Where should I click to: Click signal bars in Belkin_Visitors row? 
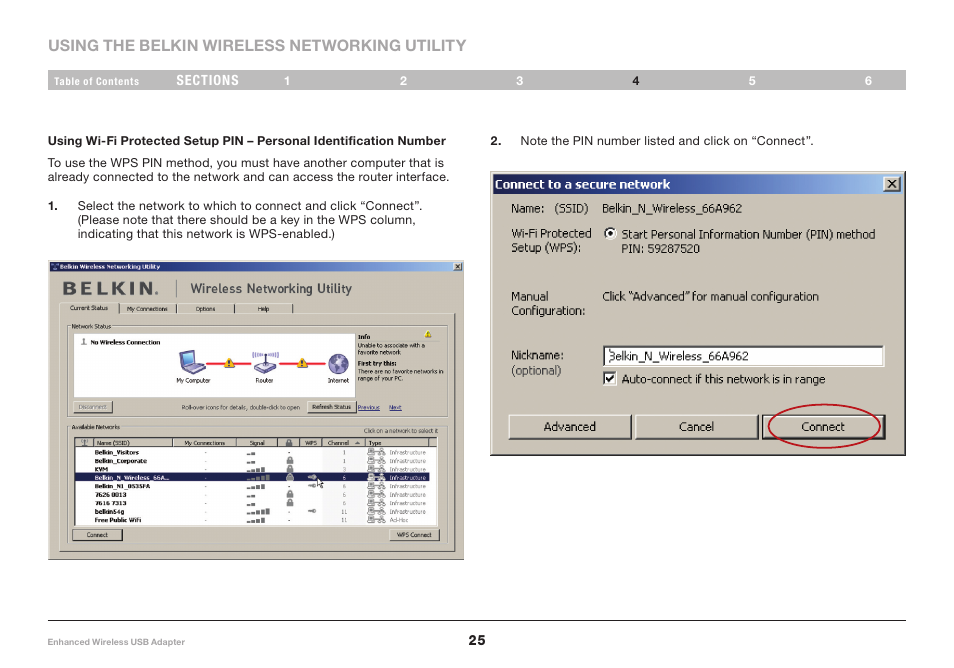pyautogui.click(x=251, y=453)
